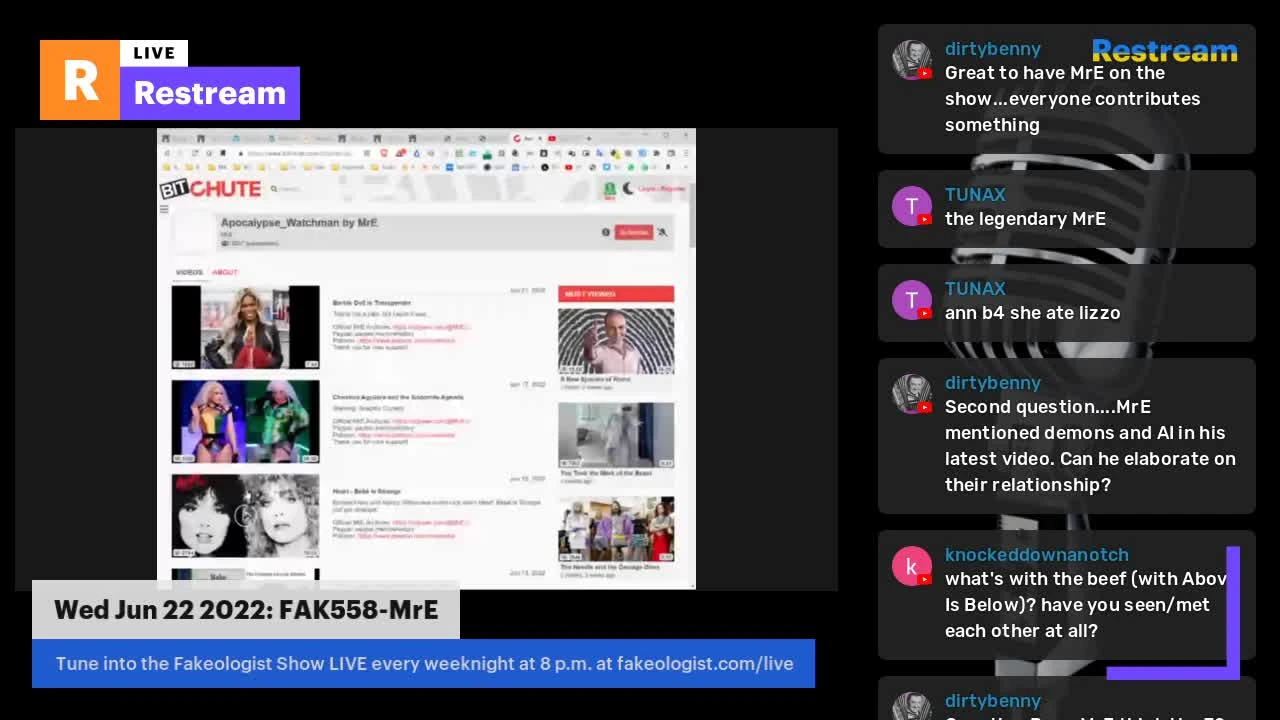
Task: Toggle dark mode moon icon
Action: click(627, 188)
